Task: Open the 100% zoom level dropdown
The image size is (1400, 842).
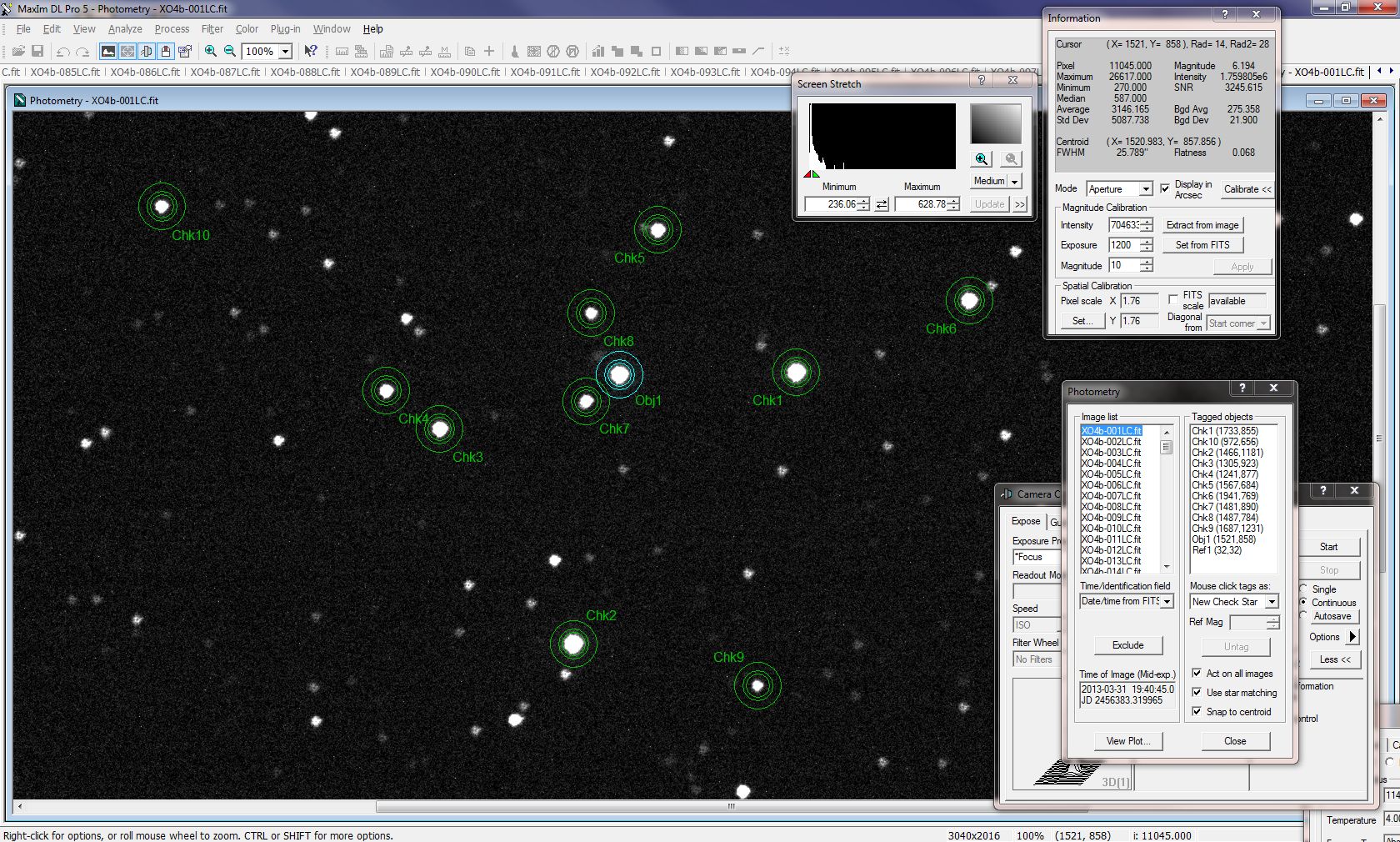Action: 285,52
